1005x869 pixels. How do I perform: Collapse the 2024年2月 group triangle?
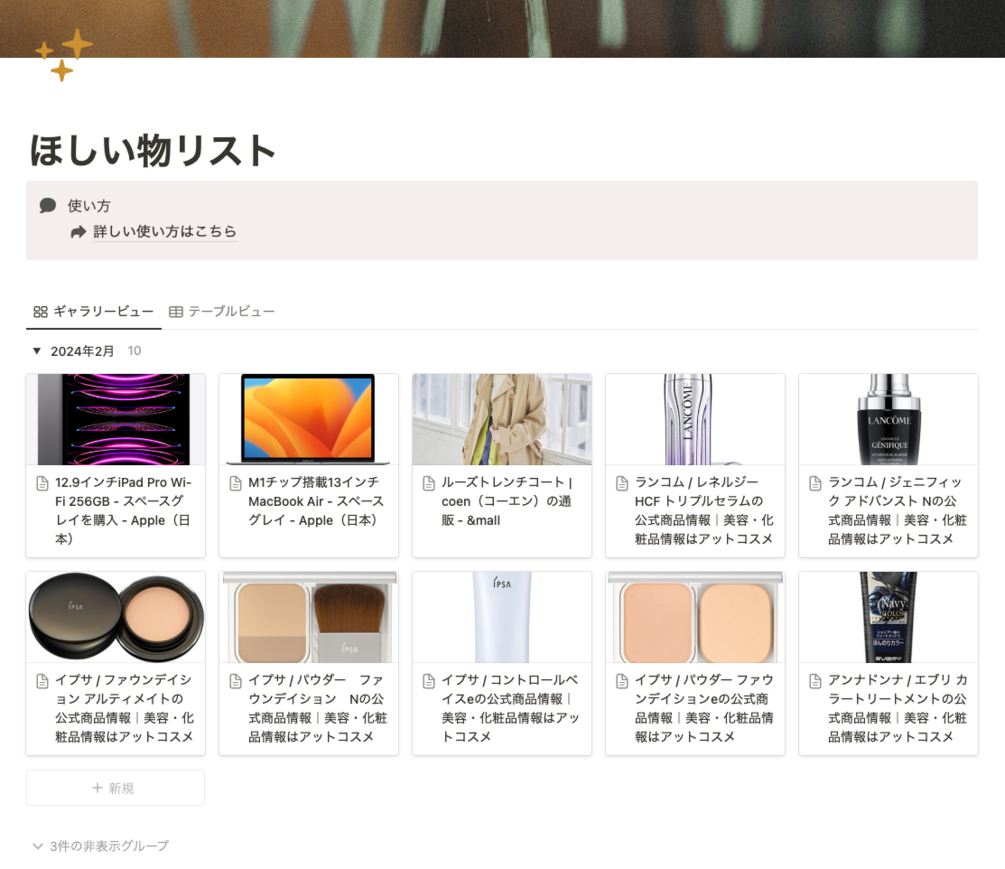tap(37, 351)
